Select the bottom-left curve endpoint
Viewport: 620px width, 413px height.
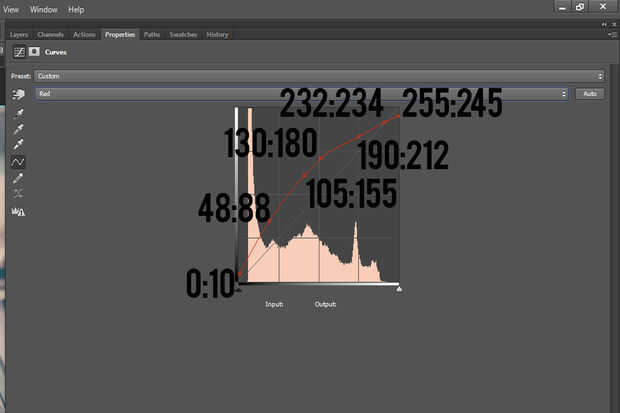tap(239, 275)
